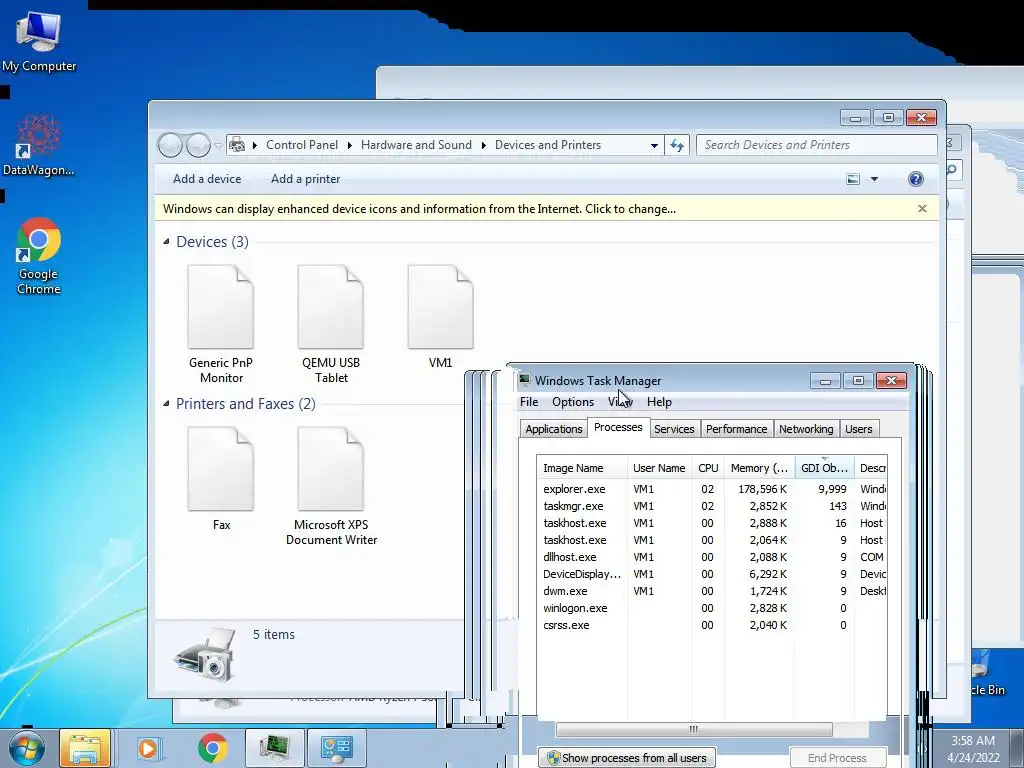The width and height of the screenshot is (1024, 768).
Task: Open My Computer desktop icon
Action: (x=39, y=40)
